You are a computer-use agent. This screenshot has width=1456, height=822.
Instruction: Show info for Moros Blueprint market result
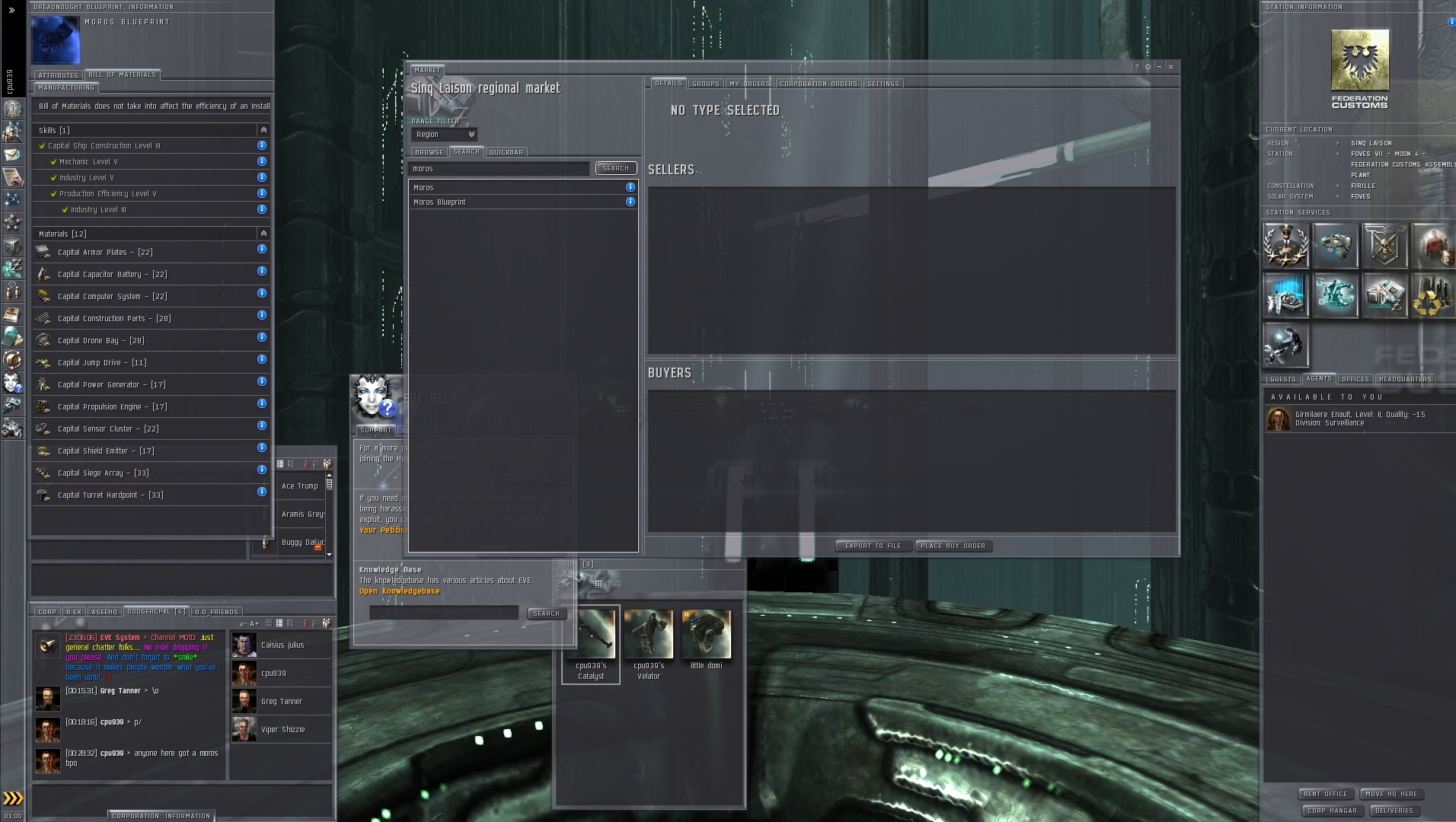coord(631,202)
